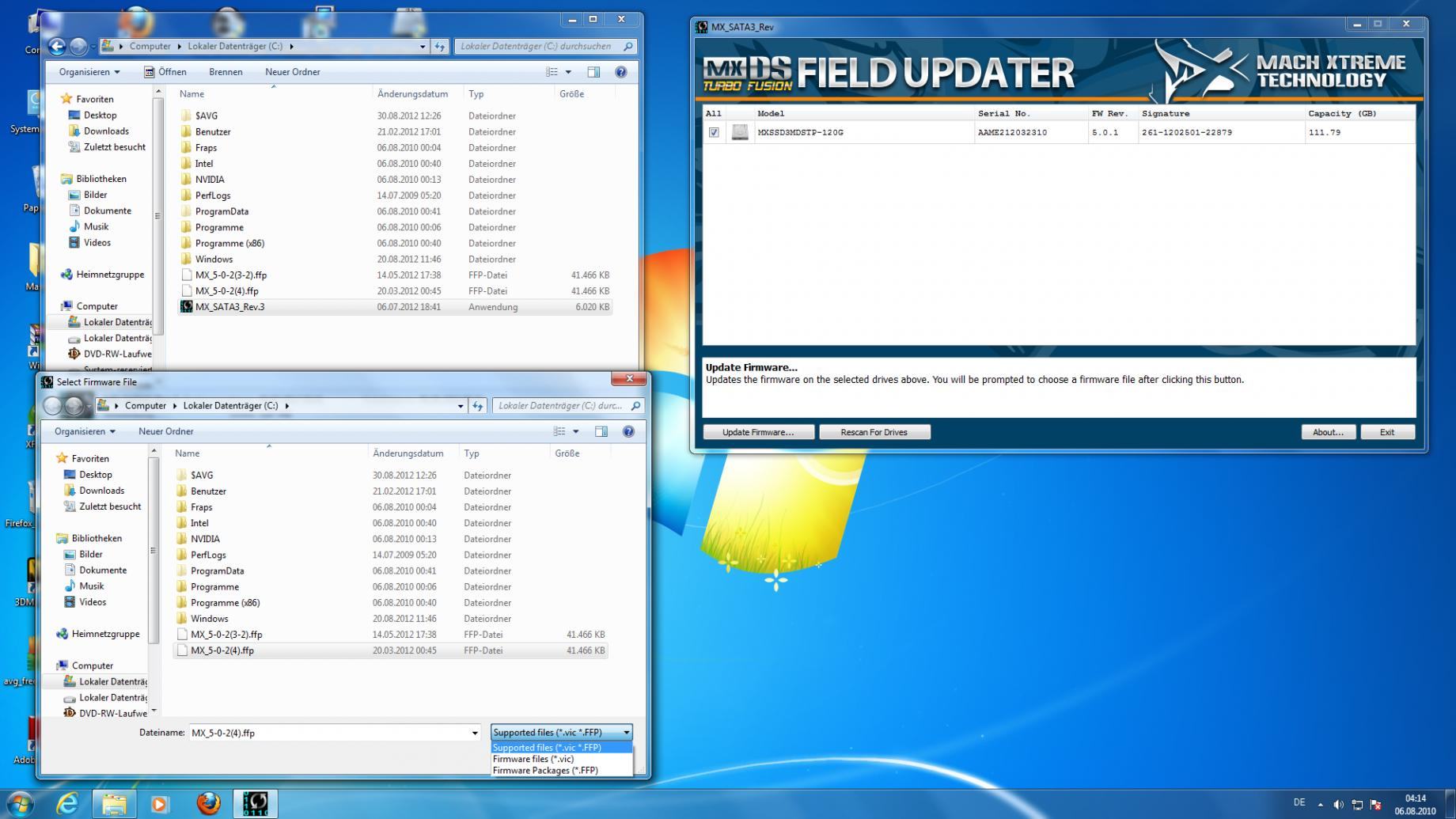Screen dimensions: 1456x819
Task: Open address path dropdown in firmware dialog
Action: (460, 406)
